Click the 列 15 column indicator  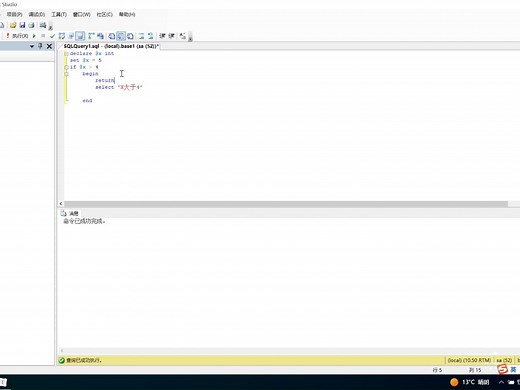pos(475,370)
